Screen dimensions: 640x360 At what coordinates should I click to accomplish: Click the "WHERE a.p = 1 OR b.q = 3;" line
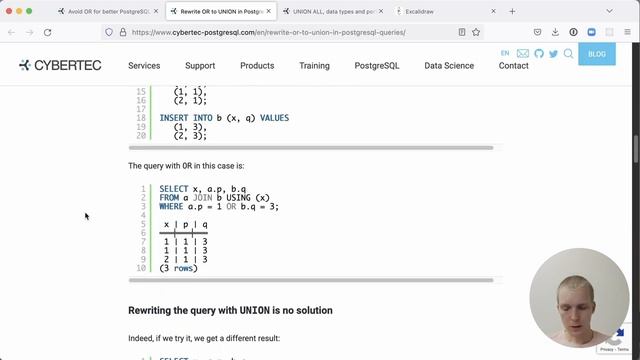coord(219,207)
